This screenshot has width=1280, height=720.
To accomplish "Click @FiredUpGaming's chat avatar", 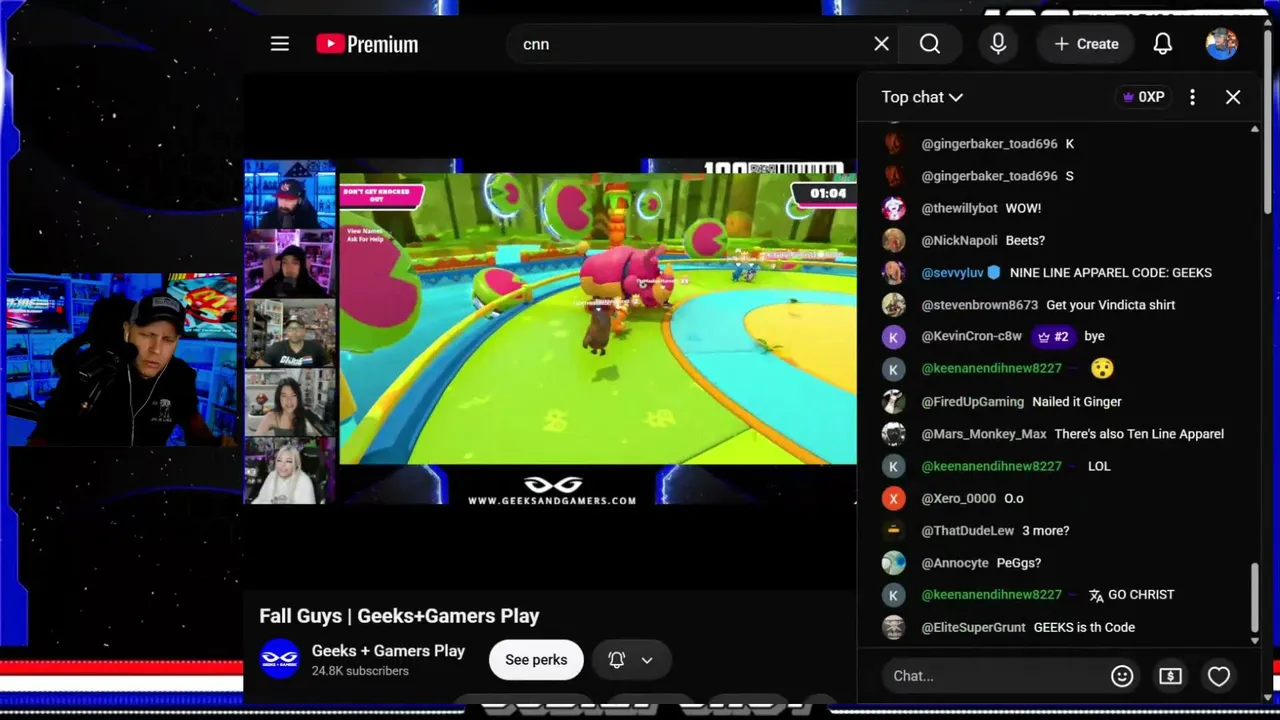I will click(893, 402).
